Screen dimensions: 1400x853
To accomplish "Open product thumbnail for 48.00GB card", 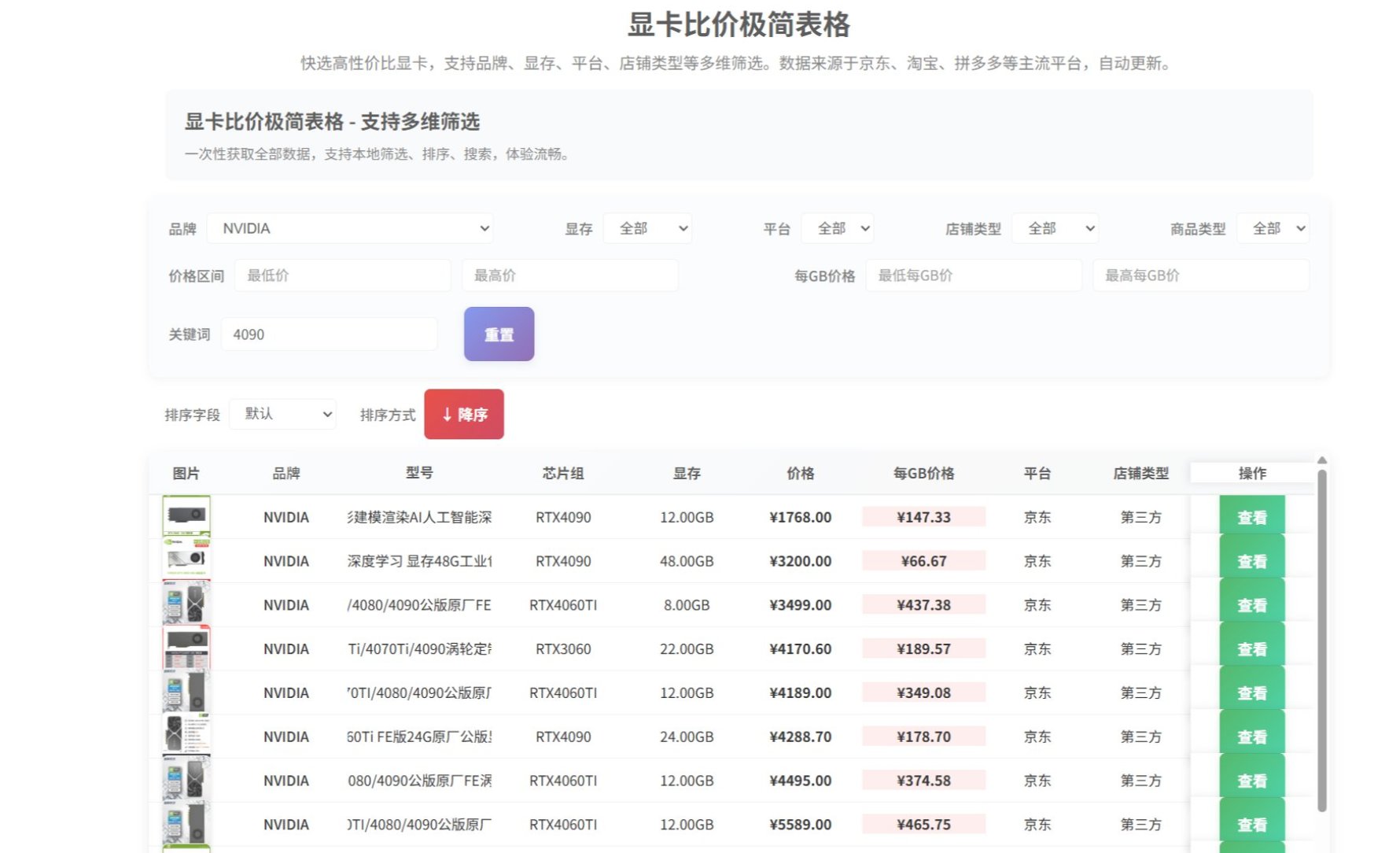I will pyautogui.click(x=186, y=559).
